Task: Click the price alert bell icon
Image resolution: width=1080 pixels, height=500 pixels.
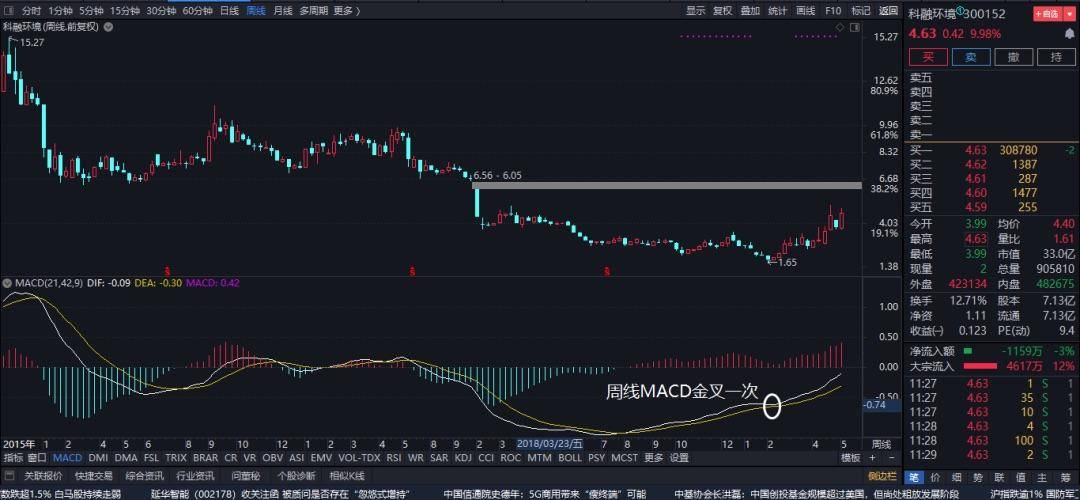Action: [1069, 33]
